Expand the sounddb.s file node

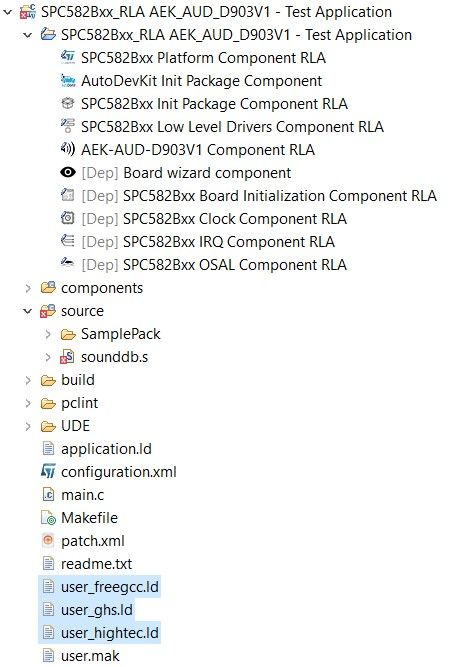pos(48,357)
